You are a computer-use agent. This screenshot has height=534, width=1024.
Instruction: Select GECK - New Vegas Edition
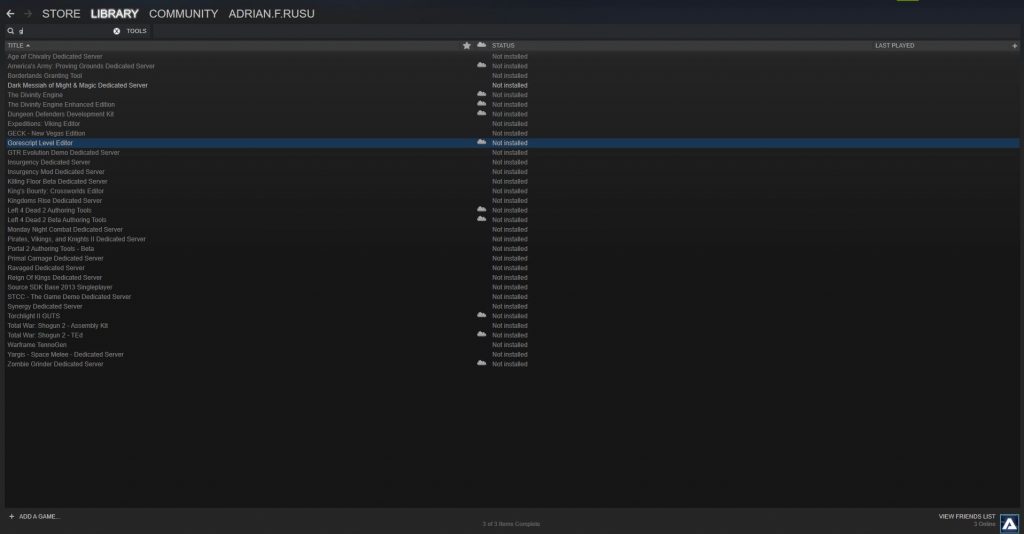(x=46, y=133)
